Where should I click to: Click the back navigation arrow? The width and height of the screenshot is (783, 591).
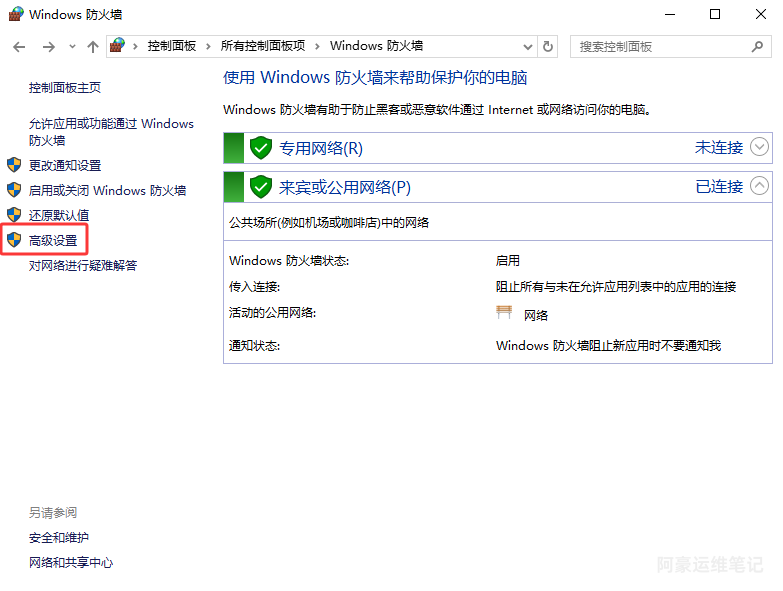click(x=20, y=47)
